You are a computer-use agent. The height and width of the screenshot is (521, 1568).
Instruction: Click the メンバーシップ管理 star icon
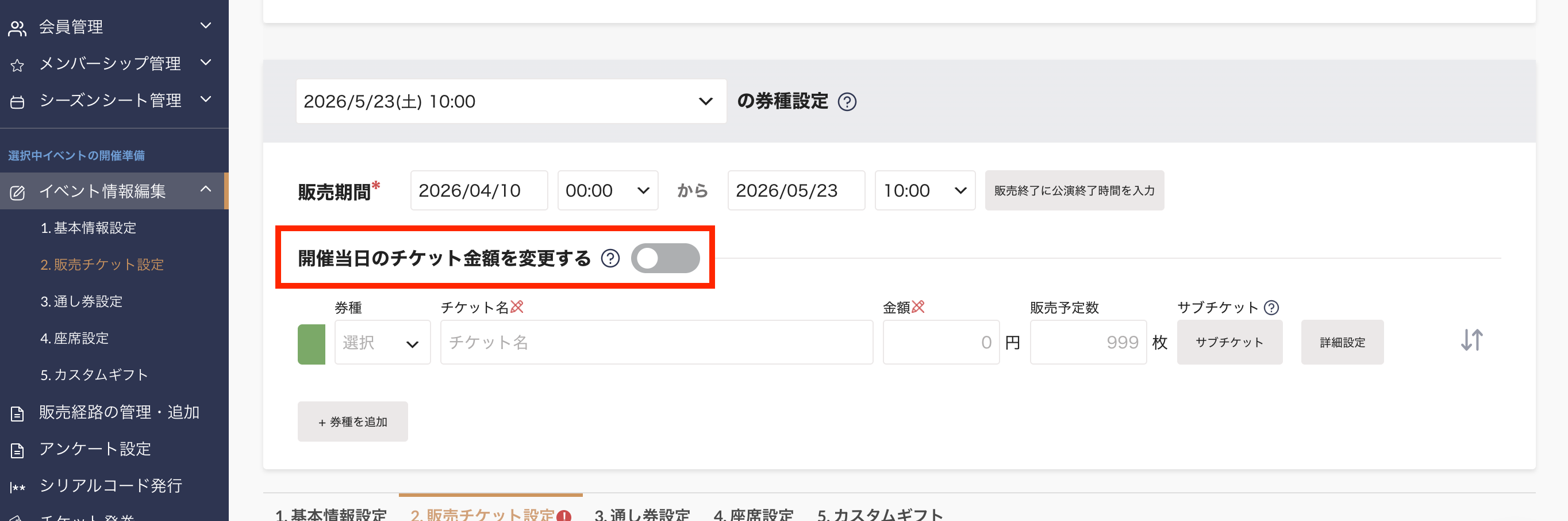coord(17,65)
